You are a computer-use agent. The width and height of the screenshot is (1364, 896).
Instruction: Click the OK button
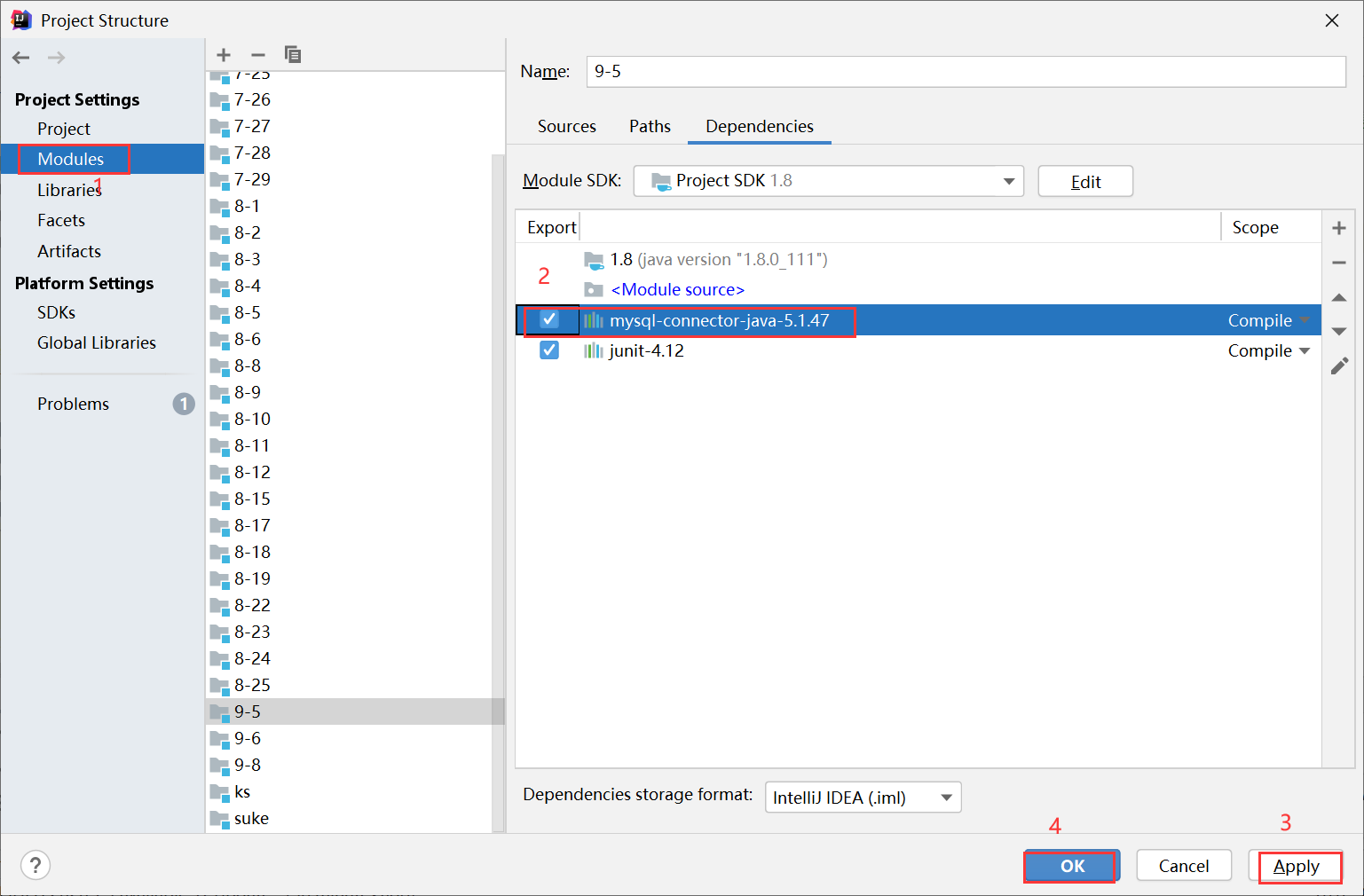[1072, 866]
